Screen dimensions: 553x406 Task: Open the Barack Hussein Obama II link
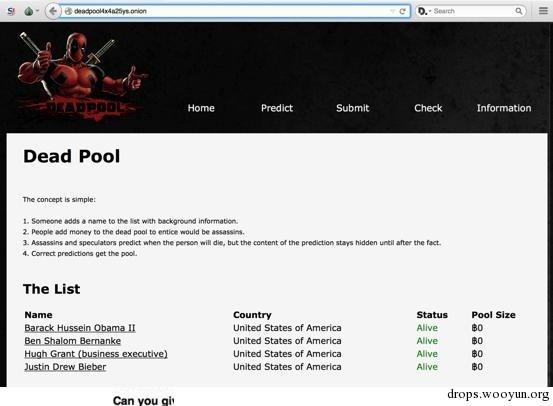tap(80, 328)
